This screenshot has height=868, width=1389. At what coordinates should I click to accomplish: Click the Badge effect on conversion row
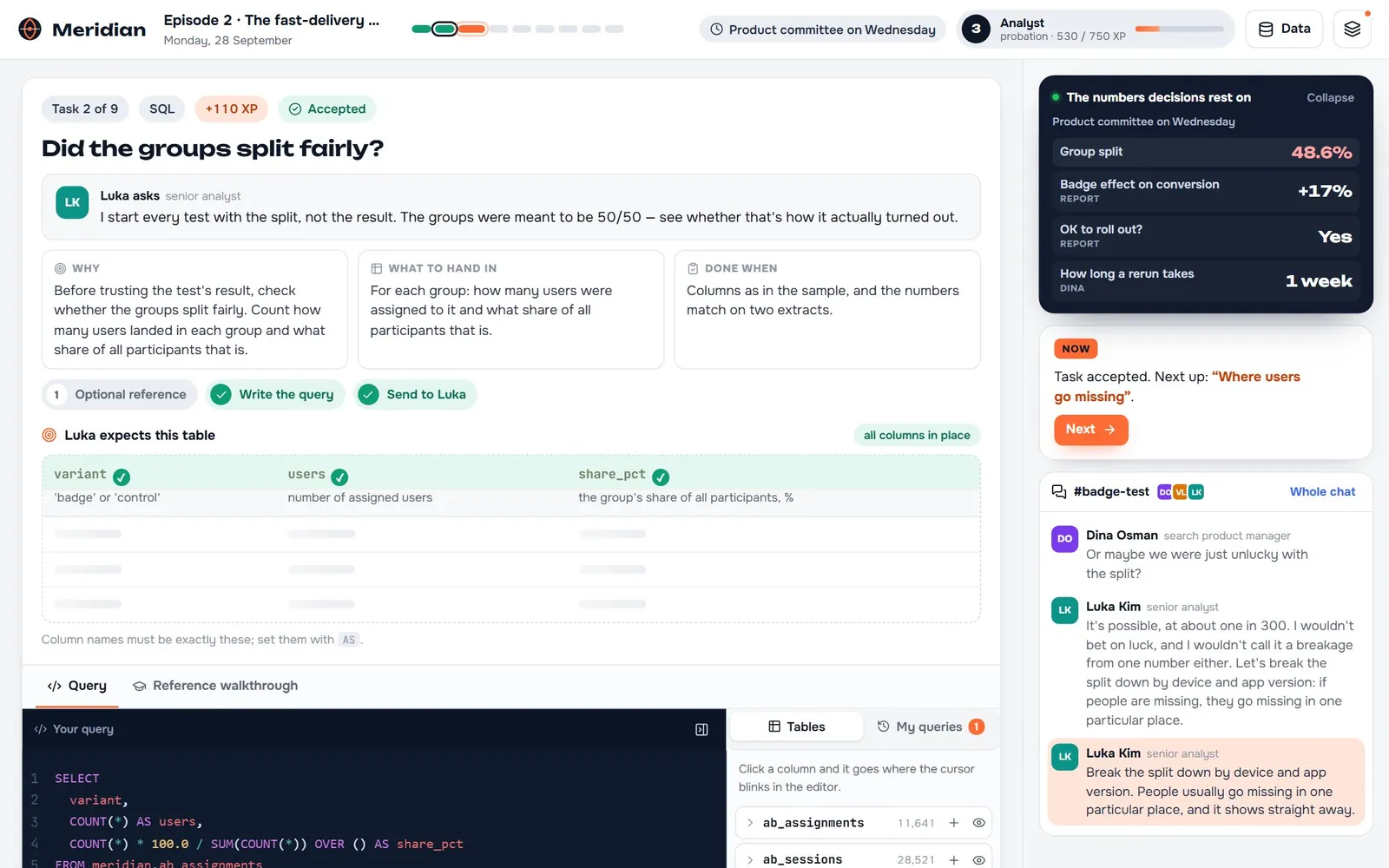point(1206,191)
